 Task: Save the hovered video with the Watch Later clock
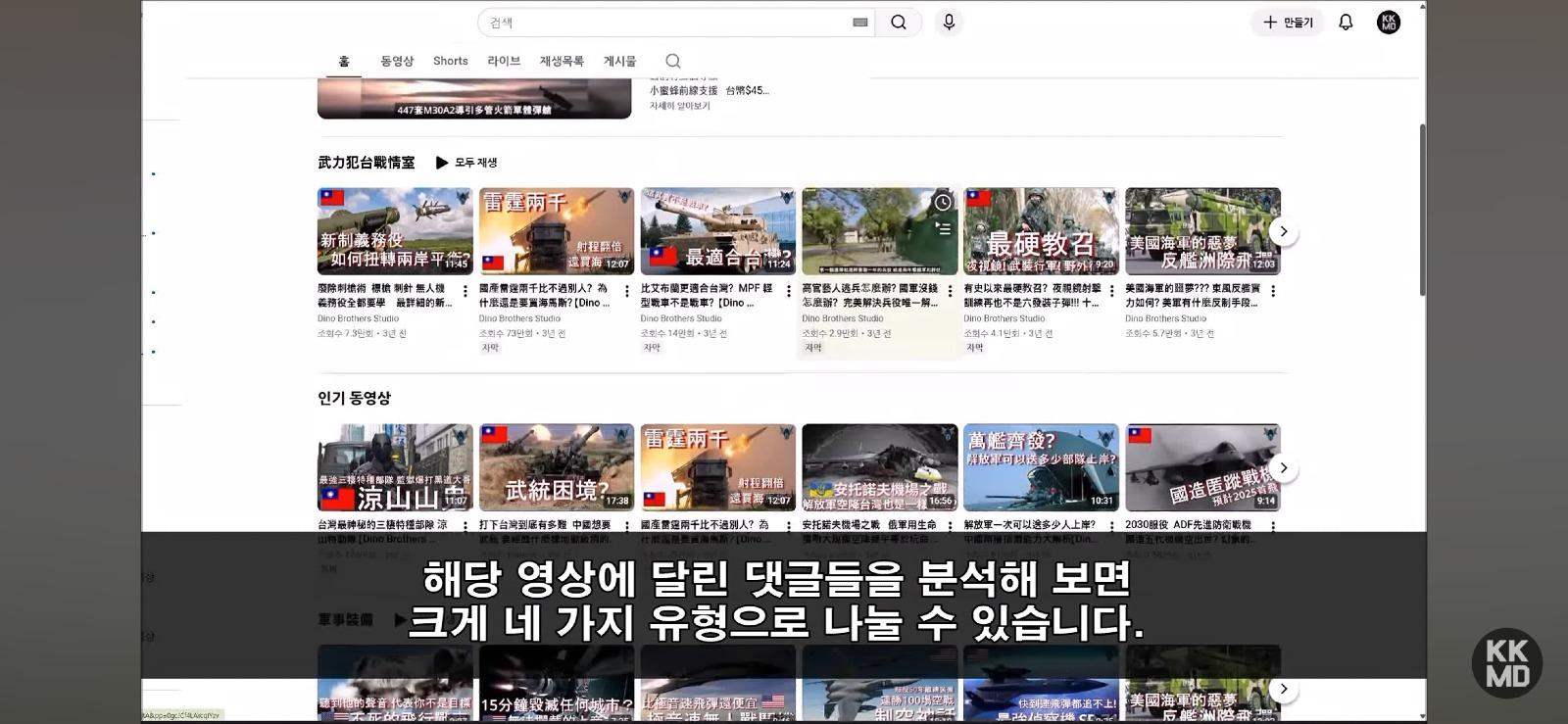tap(943, 202)
